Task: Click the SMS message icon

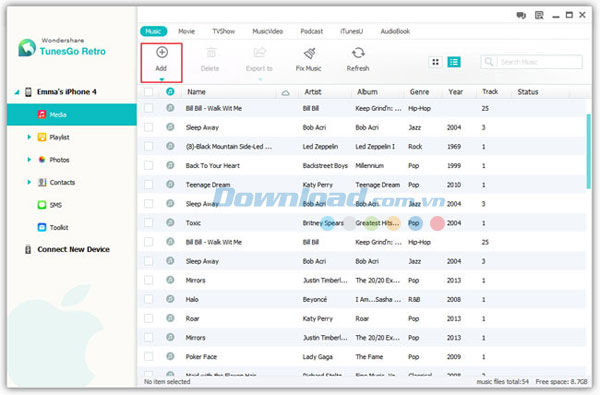Action: (42, 205)
